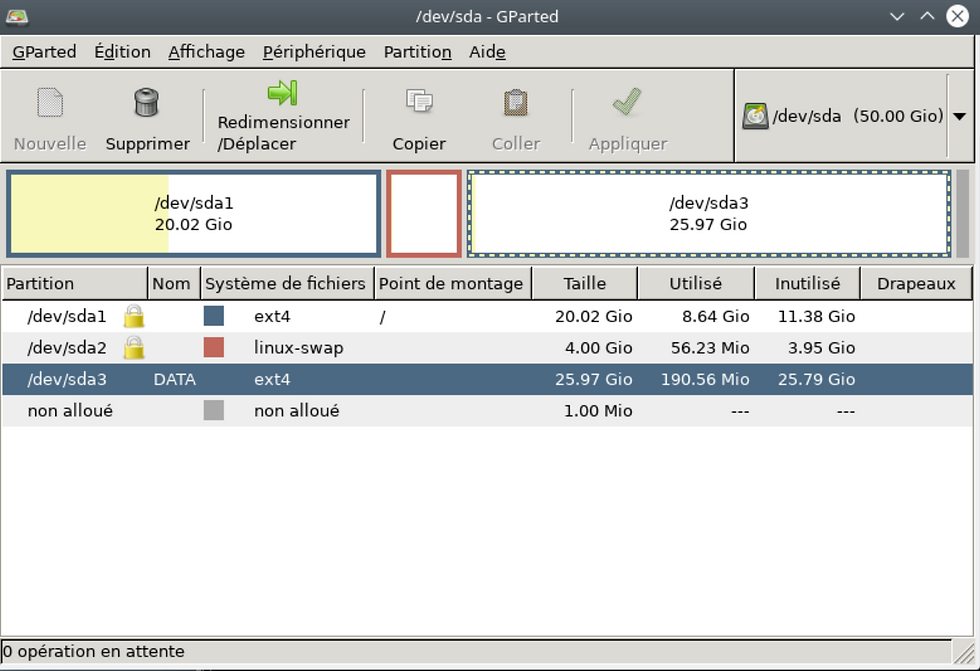Select the gray unallocated sliver in disk map
Viewport: 980px width, 671px height.
[962, 214]
